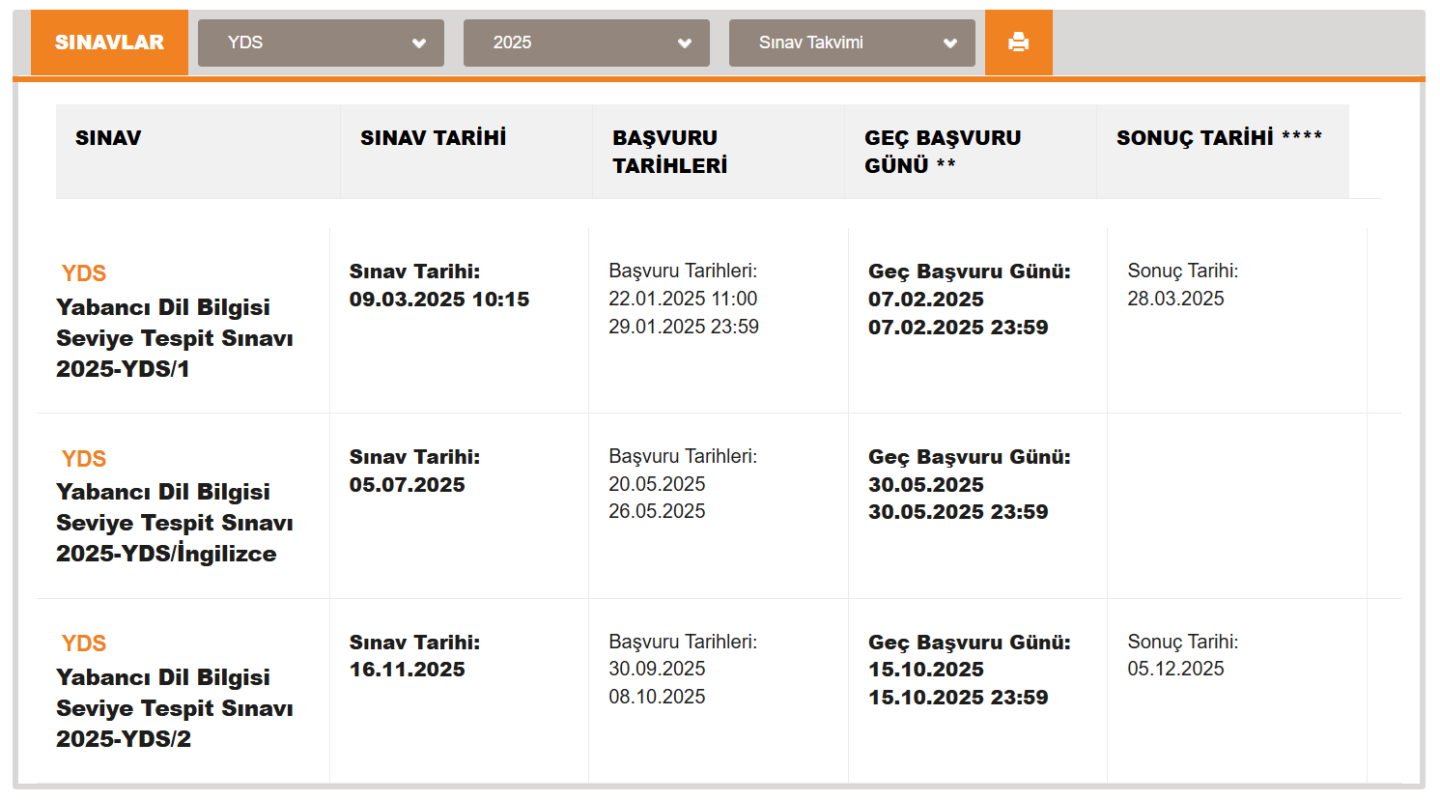Click the YDS label above 2025-YDS/2
Viewport: 1440px width, 801px height.
tap(84, 643)
